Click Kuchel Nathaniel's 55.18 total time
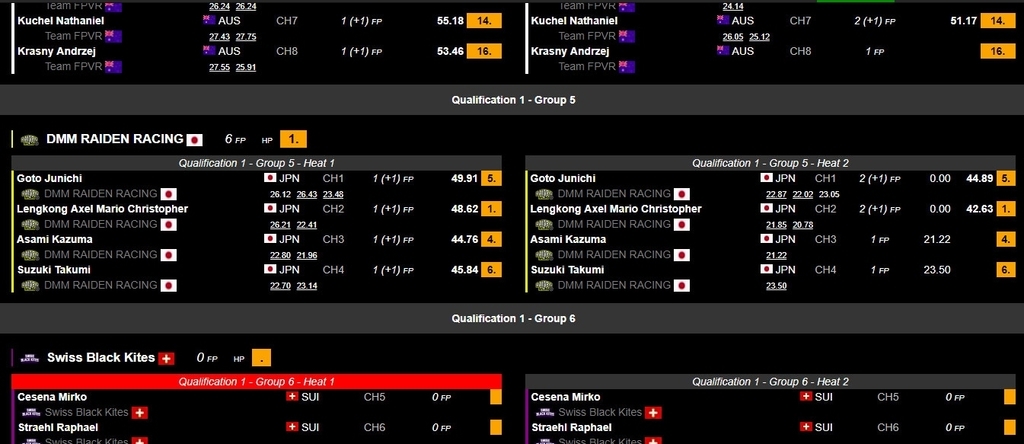The image size is (1024, 444). [x=450, y=21]
